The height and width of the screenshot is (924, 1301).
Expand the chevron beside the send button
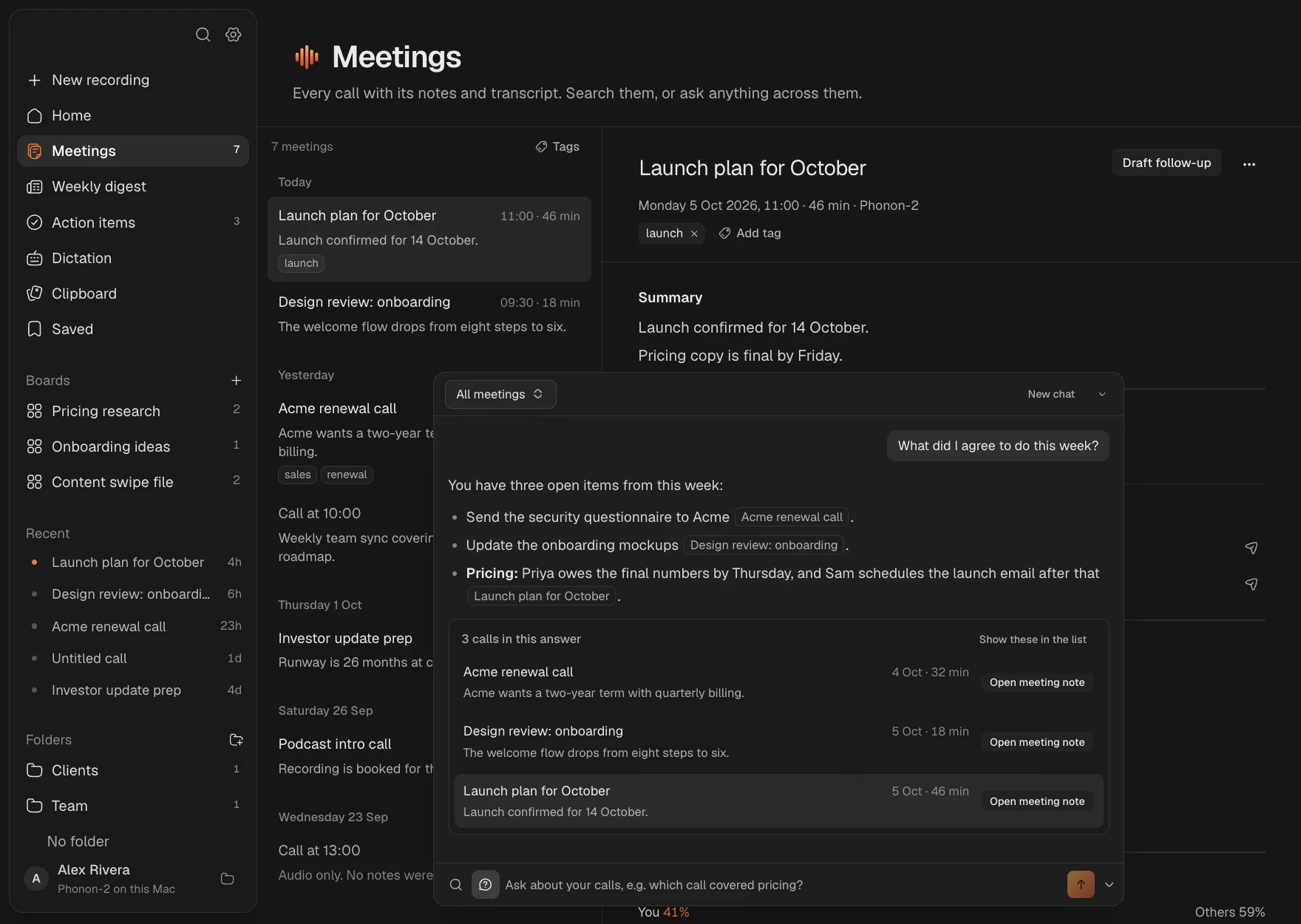(1109, 885)
